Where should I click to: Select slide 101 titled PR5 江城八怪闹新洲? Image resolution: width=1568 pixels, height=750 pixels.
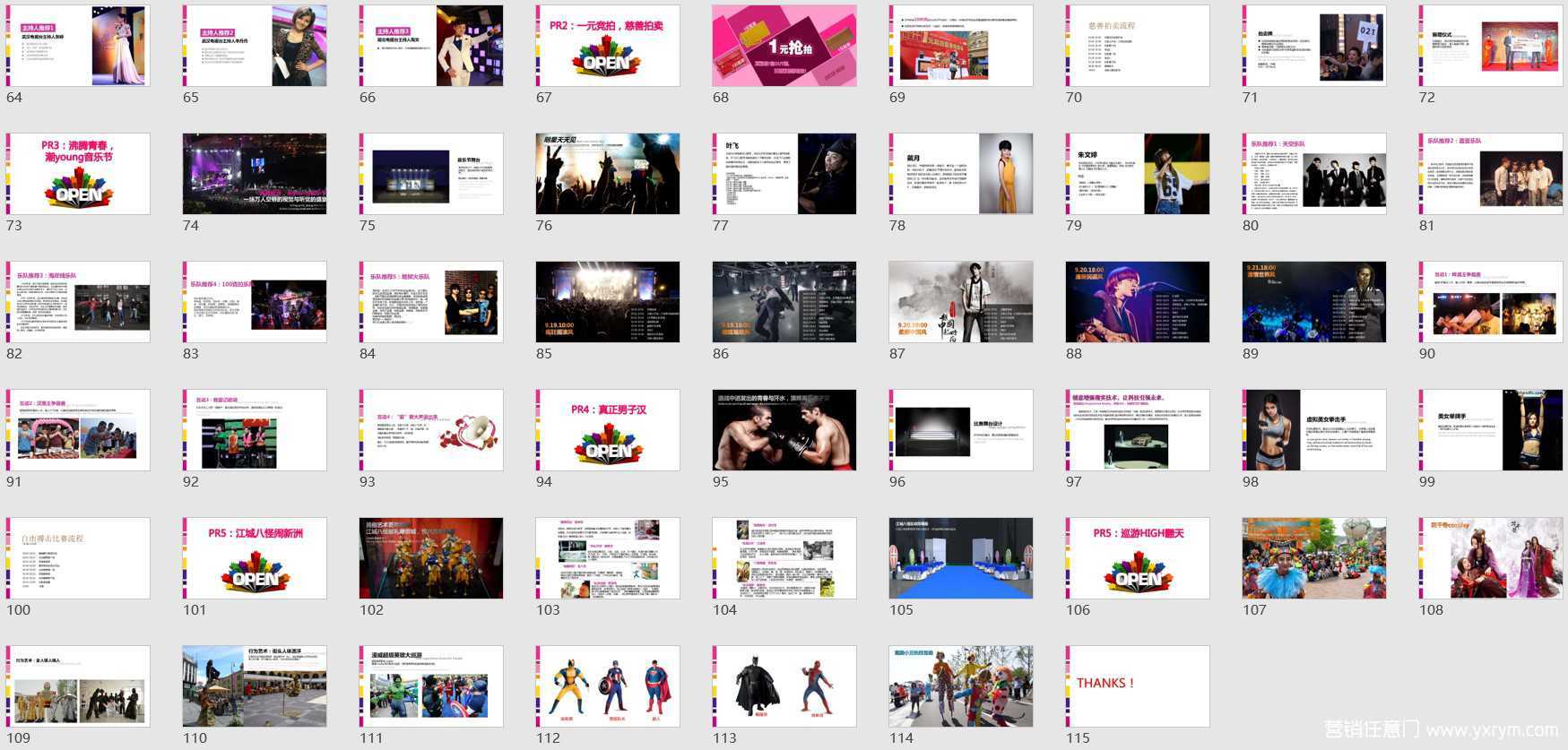pos(255,558)
